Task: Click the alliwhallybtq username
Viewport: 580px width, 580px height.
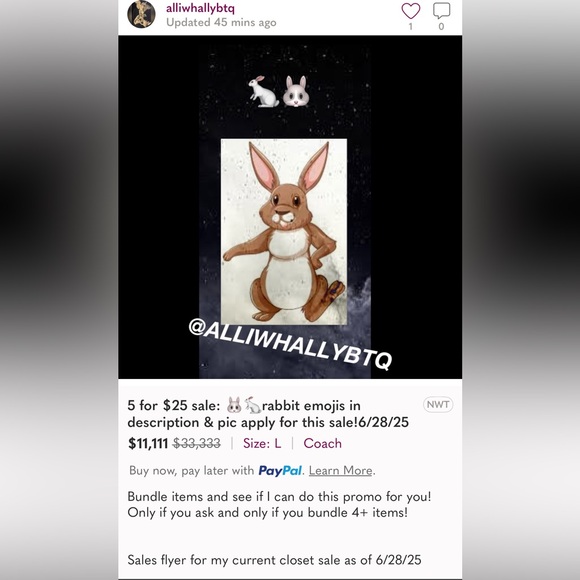Action: tap(200, 8)
